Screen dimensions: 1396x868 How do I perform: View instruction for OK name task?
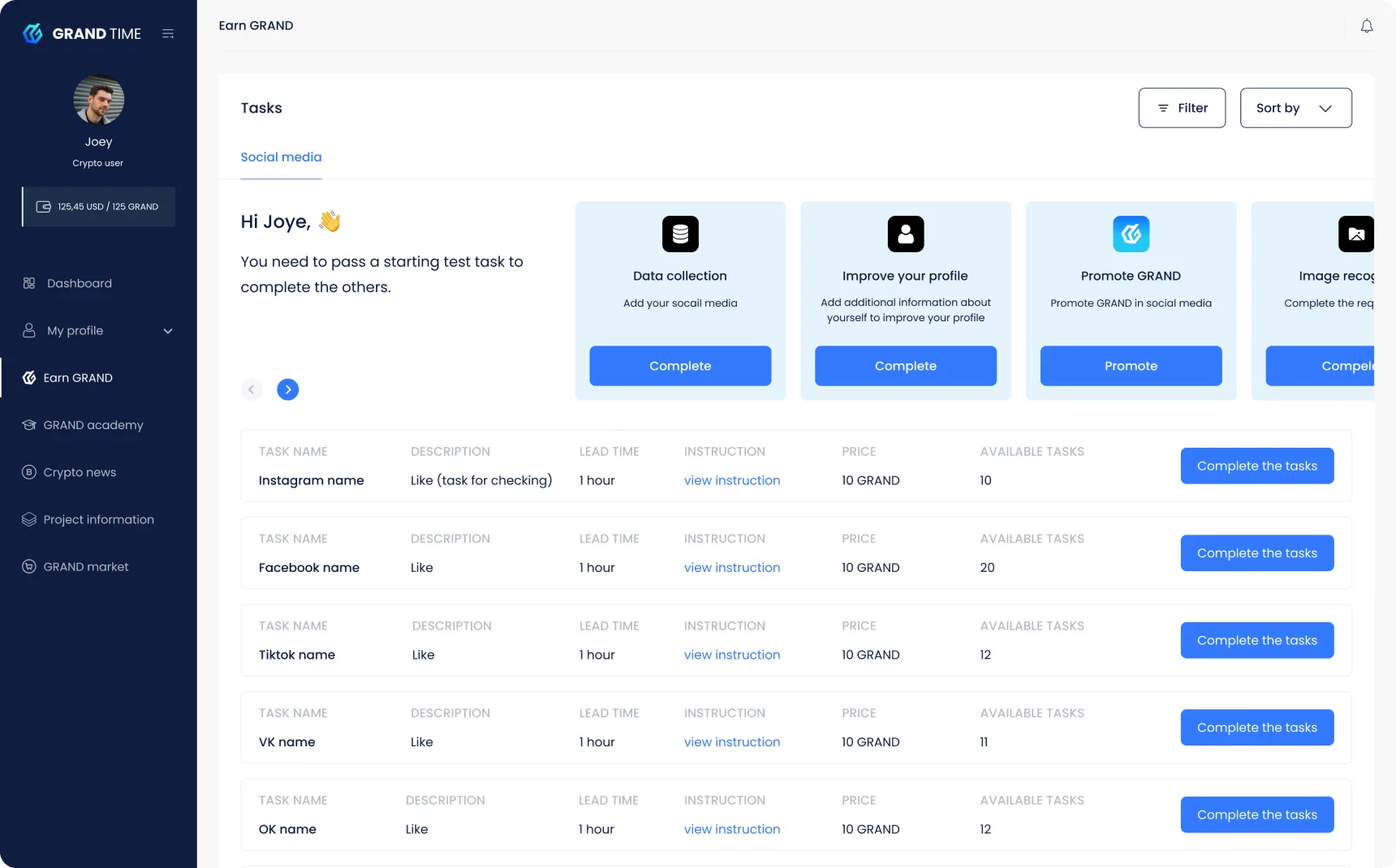point(732,829)
